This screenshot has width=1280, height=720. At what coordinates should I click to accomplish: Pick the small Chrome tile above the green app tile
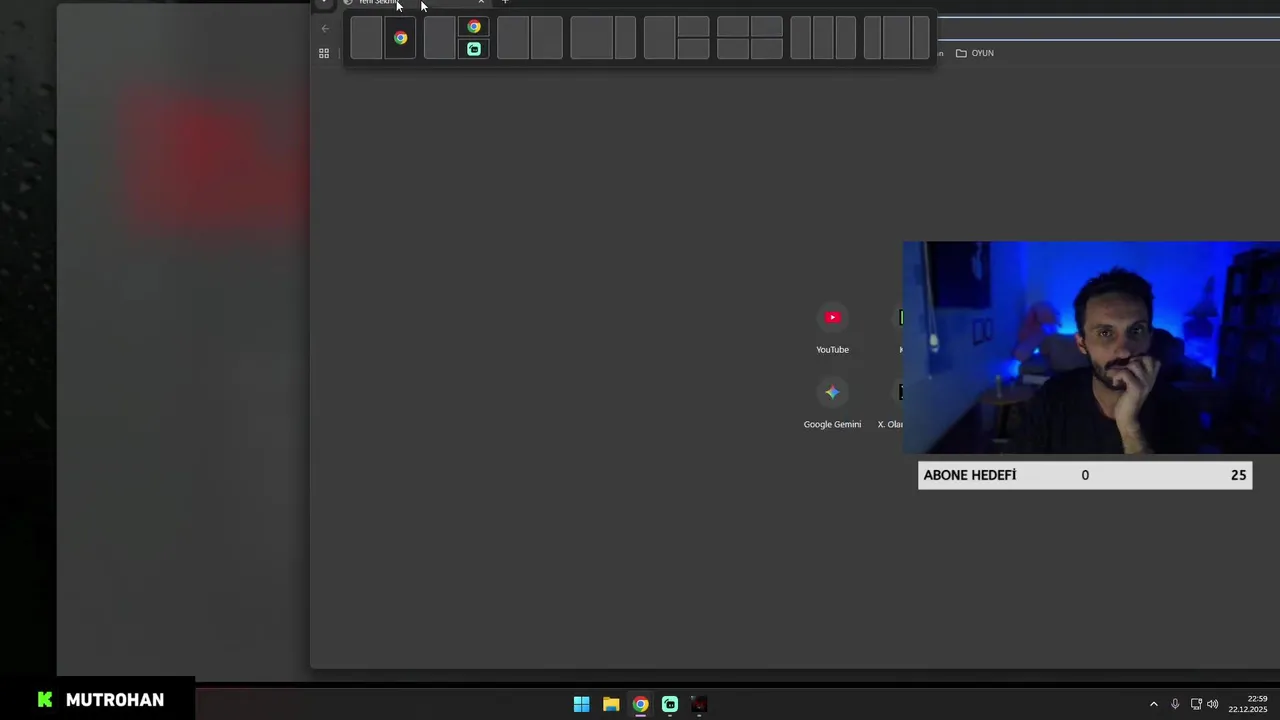click(474, 27)
